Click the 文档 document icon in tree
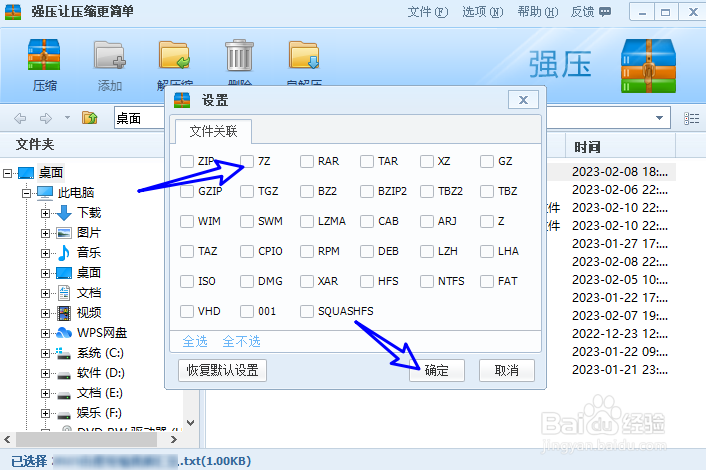This screenshot has width=706, height=470. click(x=64, y=293)
